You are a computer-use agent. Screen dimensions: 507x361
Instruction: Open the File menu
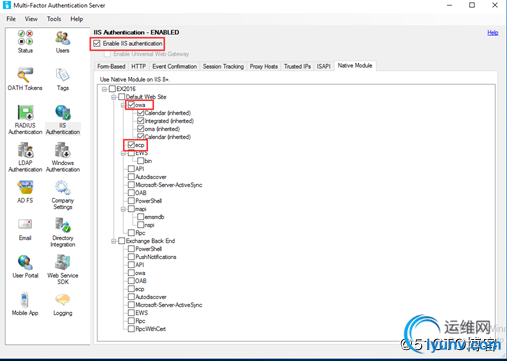[11, 19]
